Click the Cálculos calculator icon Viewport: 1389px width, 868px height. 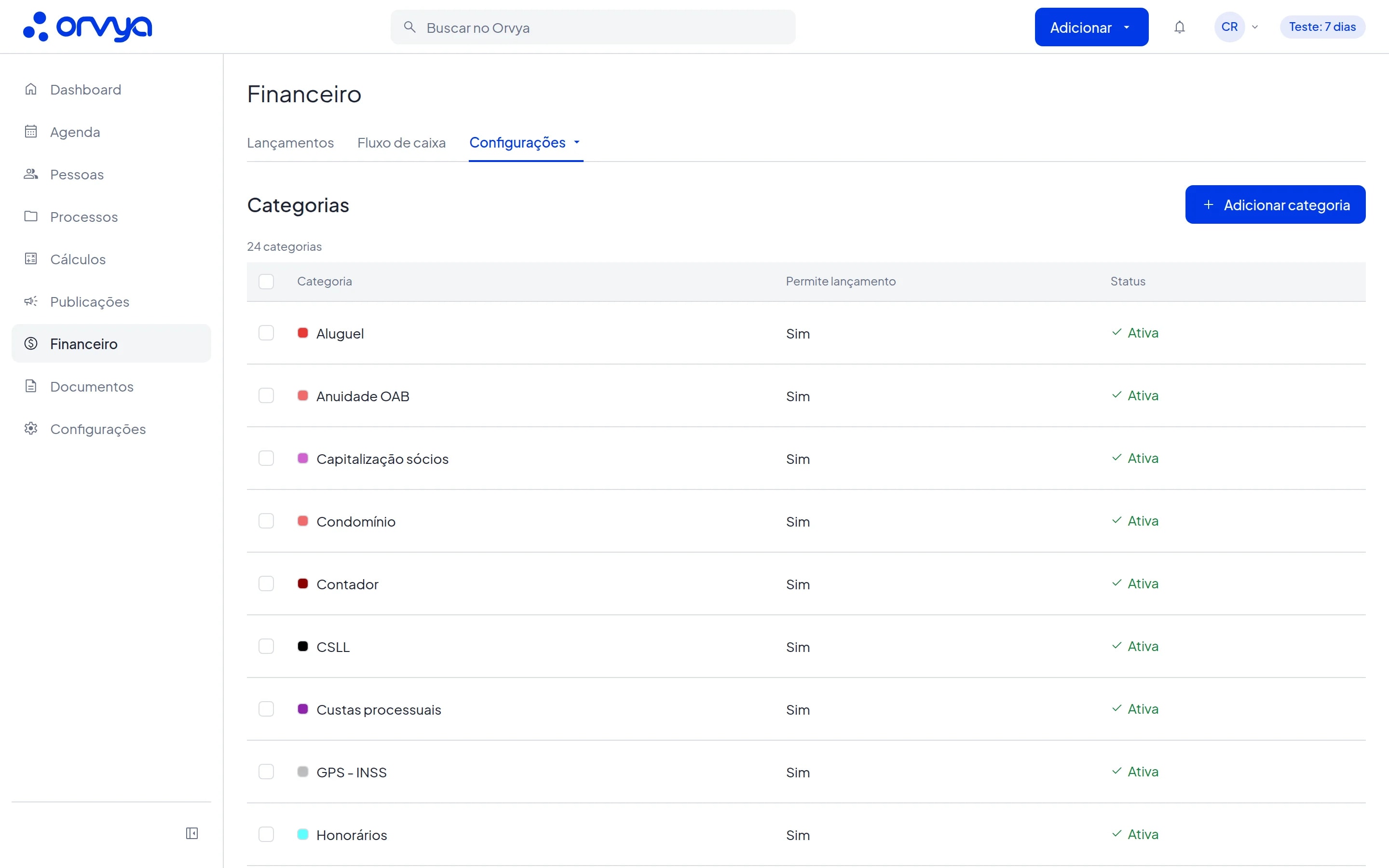pos(31,259)
